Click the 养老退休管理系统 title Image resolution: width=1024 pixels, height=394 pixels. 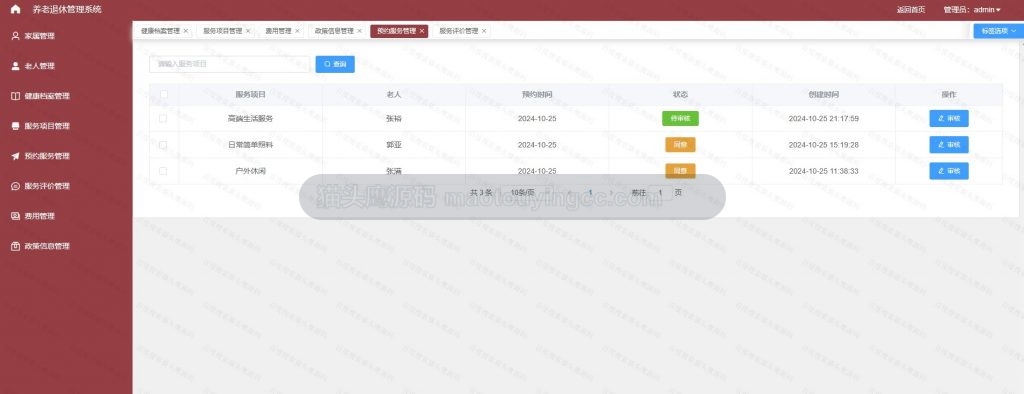67,10
